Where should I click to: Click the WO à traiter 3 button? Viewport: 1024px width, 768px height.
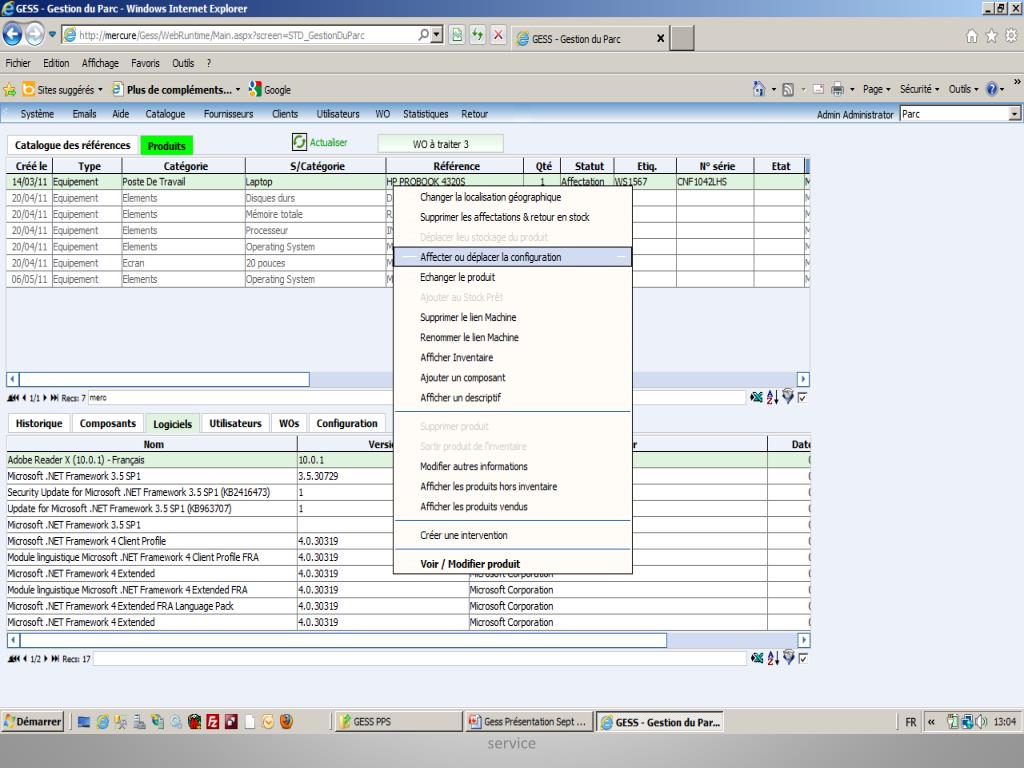coord(440,144)
